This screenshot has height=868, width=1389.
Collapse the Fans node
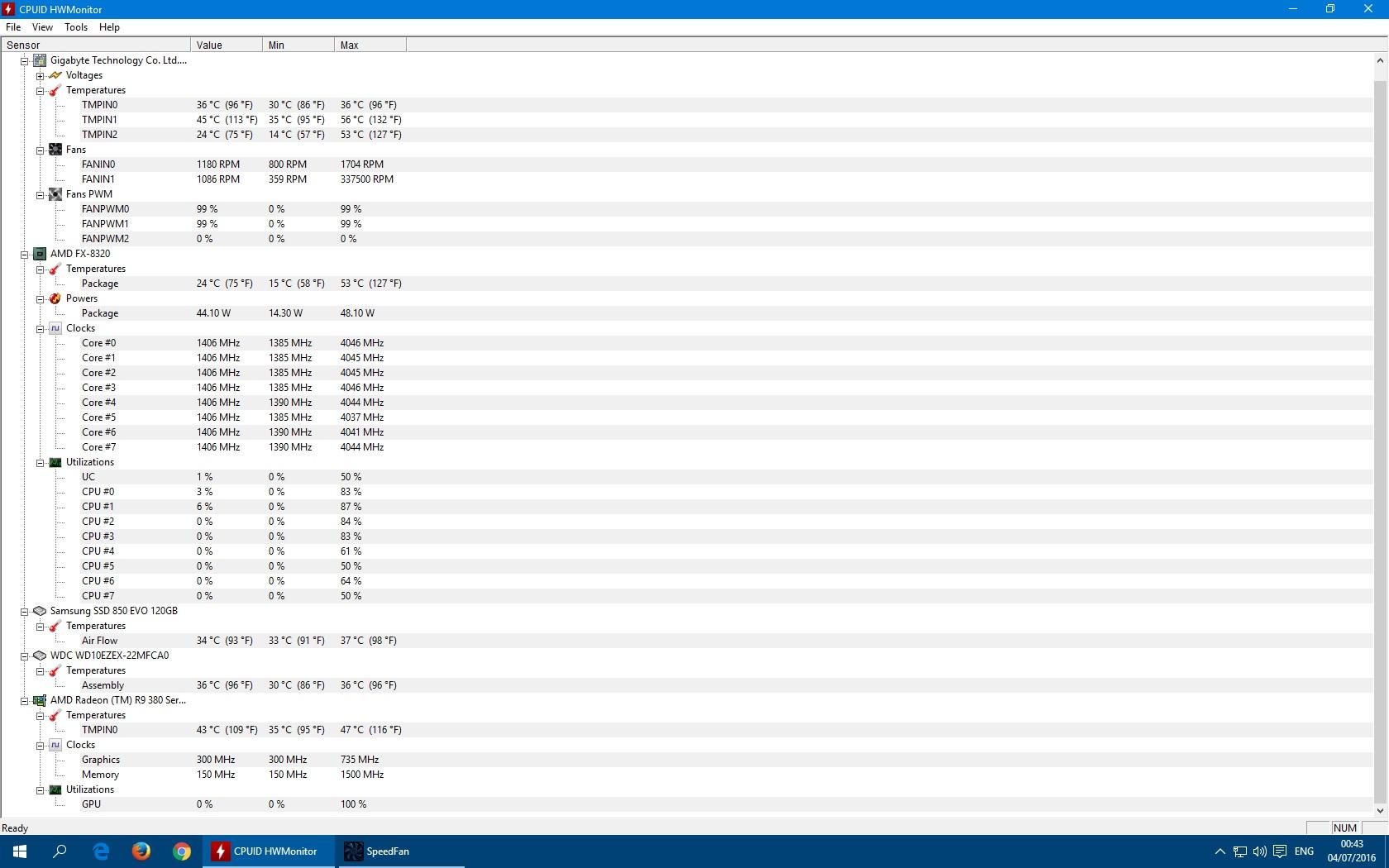coord(40,150)
